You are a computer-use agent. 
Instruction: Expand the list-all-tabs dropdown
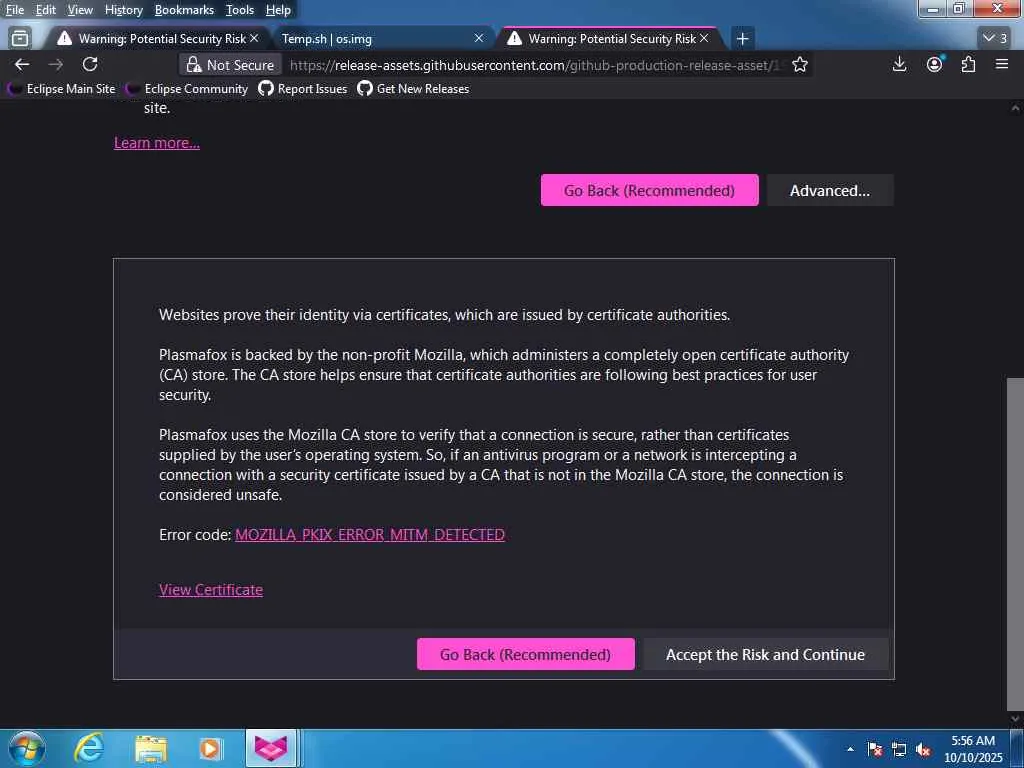[995, 39]
